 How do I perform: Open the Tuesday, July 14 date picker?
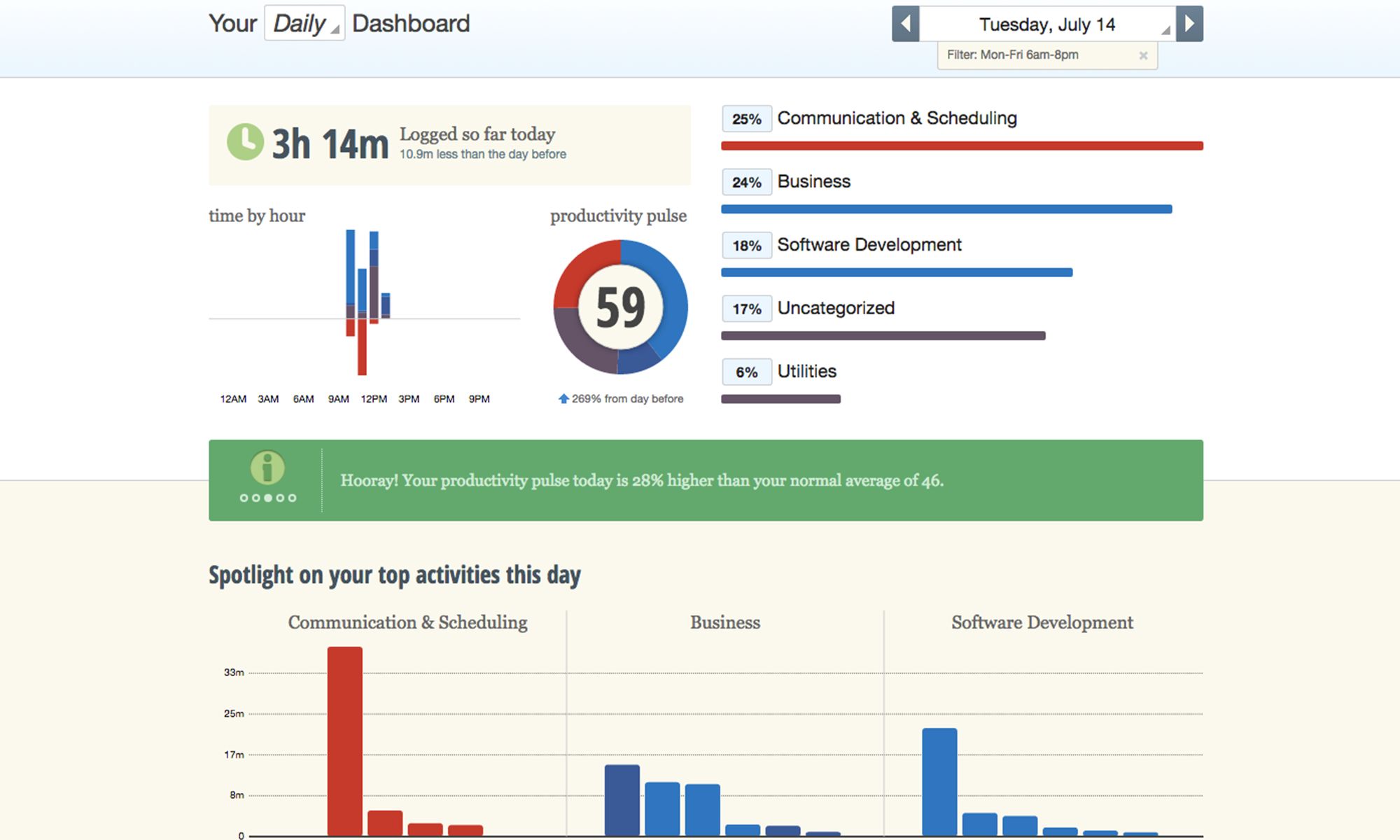(1047, 24)
